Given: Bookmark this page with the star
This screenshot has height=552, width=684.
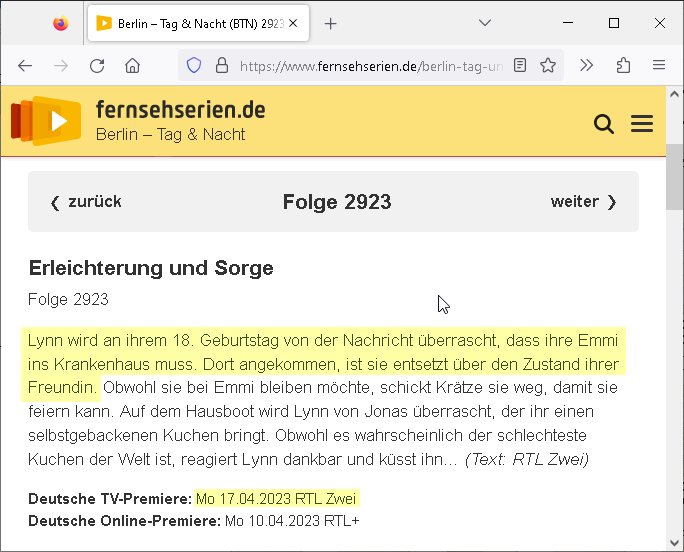Looking at the screenshot, I should (x=548, y=65).
